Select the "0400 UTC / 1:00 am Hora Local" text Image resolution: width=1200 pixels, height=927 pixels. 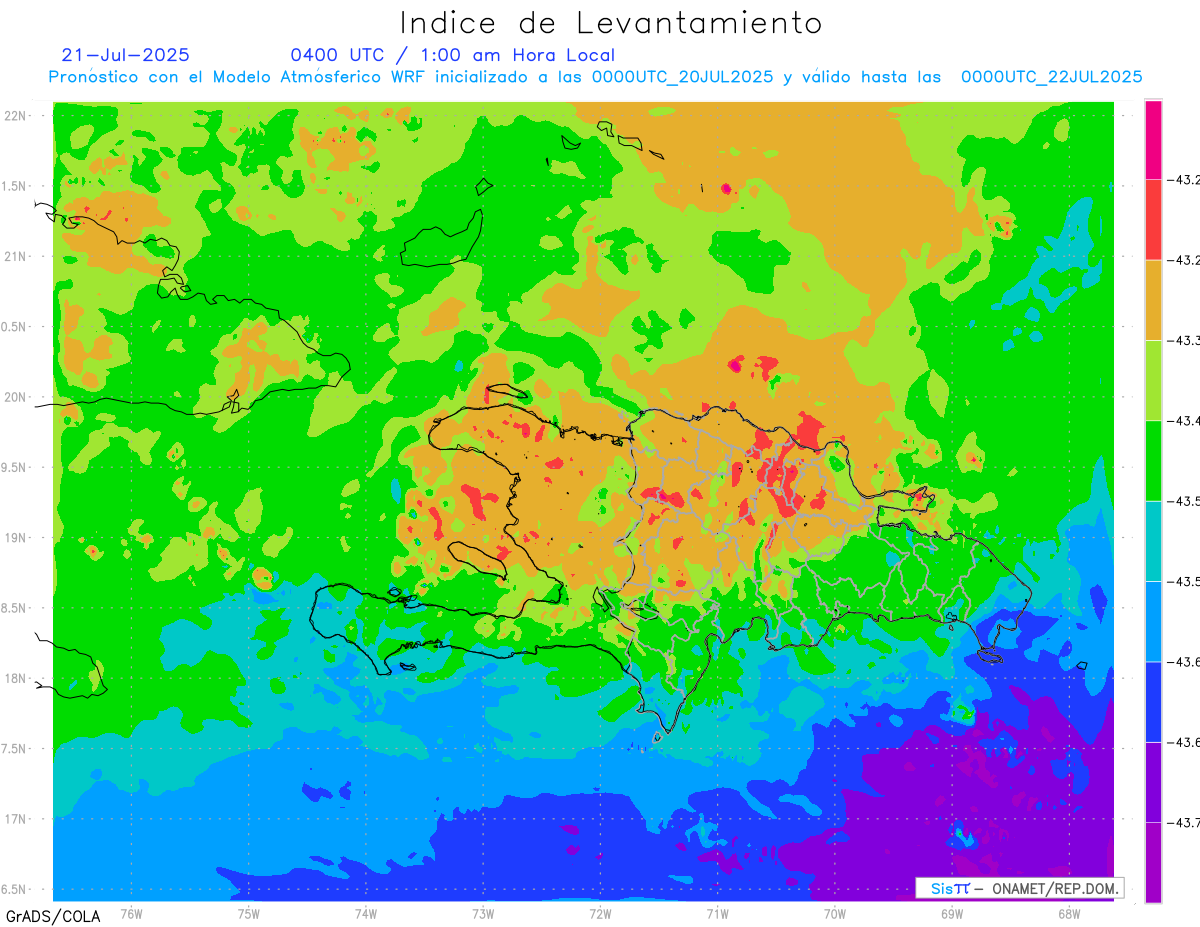pyautogui.click(x=452, y=55)
